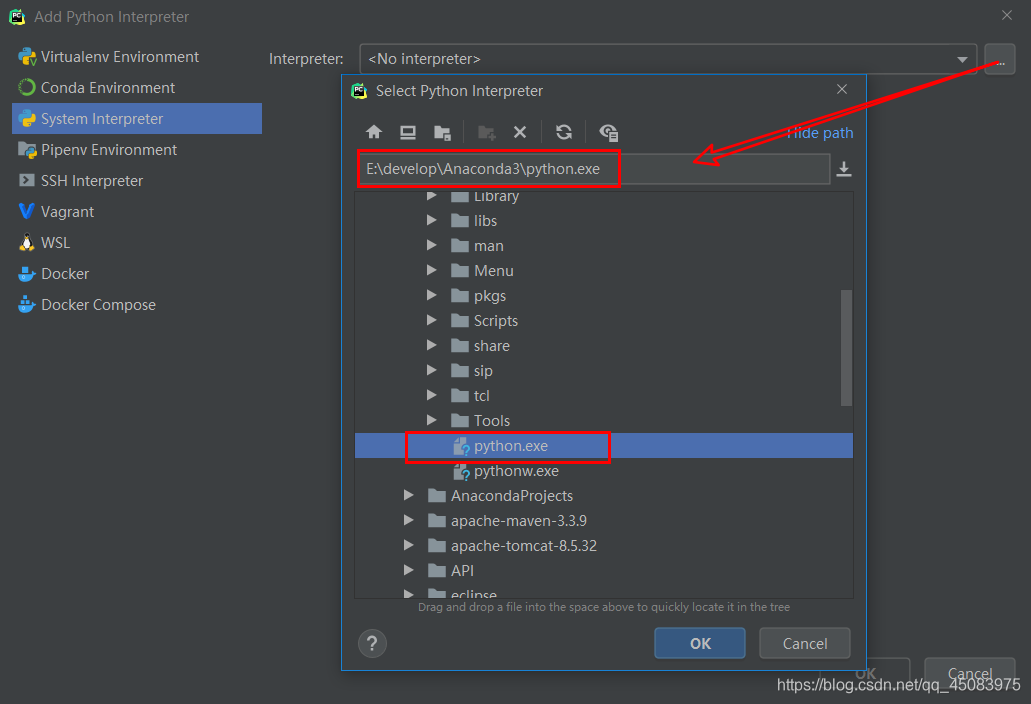Select the share folder row
1031x704 pixels.
click(604, 346)
